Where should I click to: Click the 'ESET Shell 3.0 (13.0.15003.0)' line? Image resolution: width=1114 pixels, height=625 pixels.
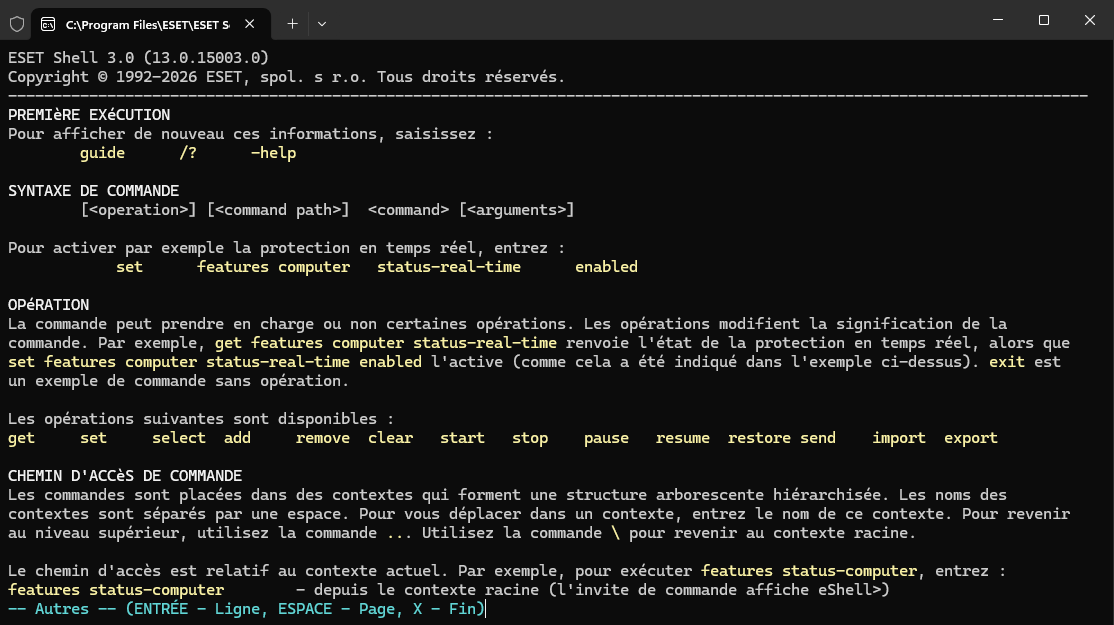point(139,58)
